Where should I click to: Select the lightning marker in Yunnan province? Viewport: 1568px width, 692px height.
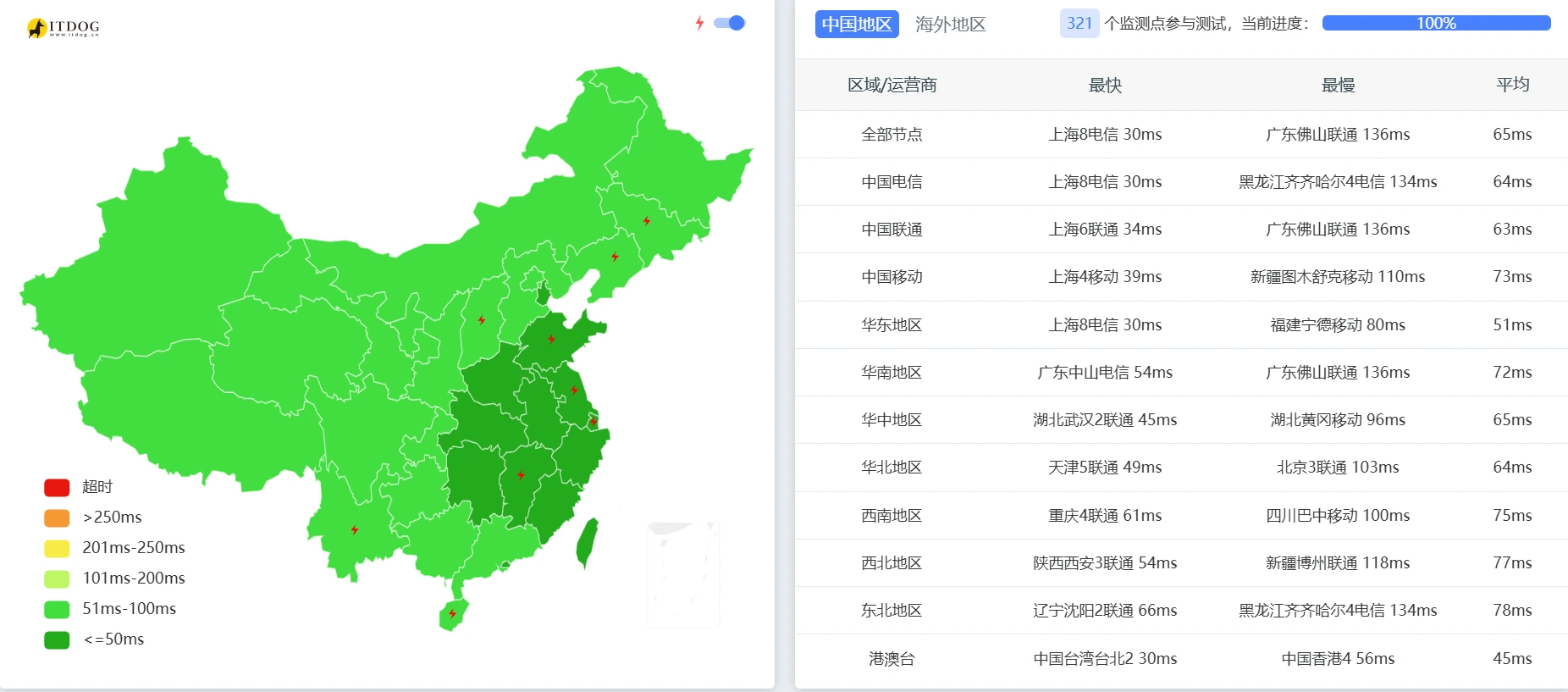click(355, 530)
